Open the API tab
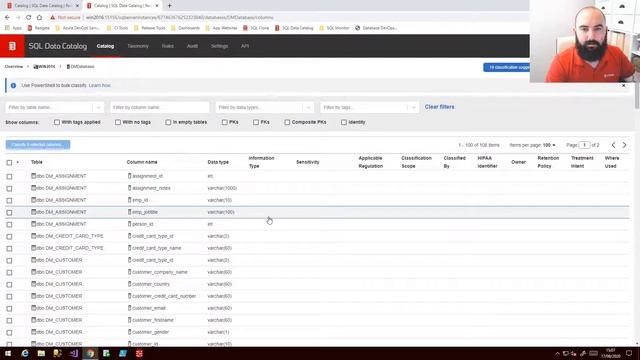The width and height of the screenshot is (640, 360). pyautogui.click(x=245, y=46)
